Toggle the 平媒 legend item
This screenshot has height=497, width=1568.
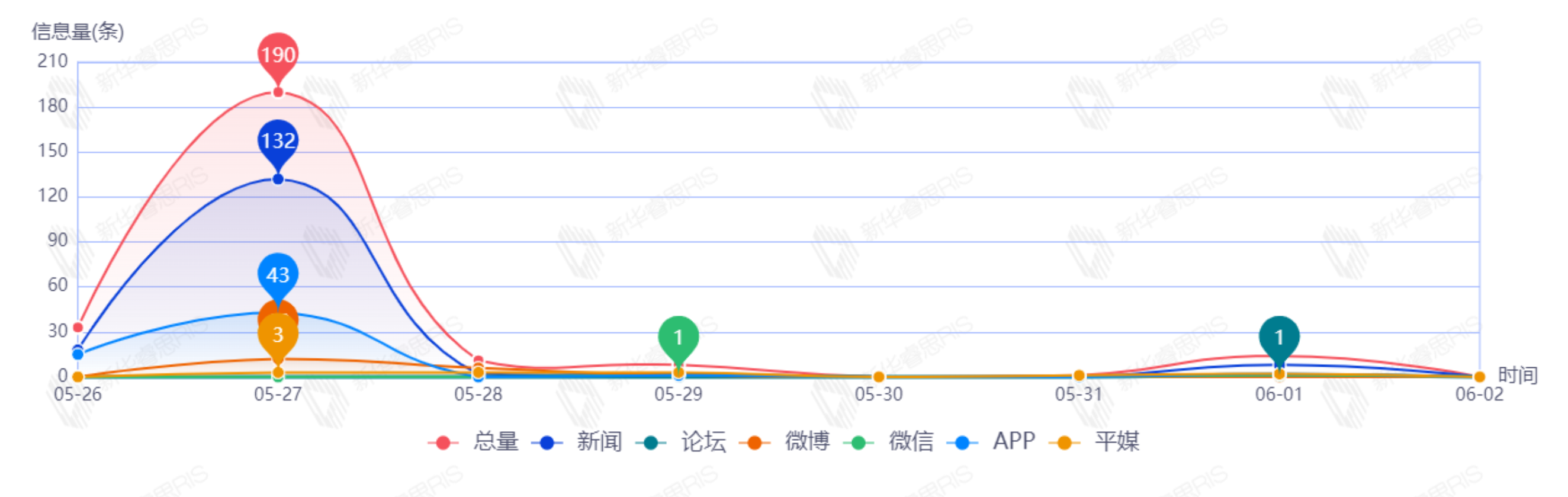(1094, 441)
